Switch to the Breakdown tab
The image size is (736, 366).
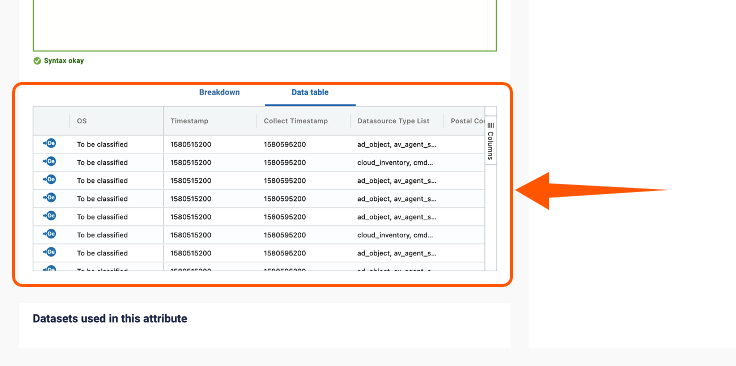219,92
